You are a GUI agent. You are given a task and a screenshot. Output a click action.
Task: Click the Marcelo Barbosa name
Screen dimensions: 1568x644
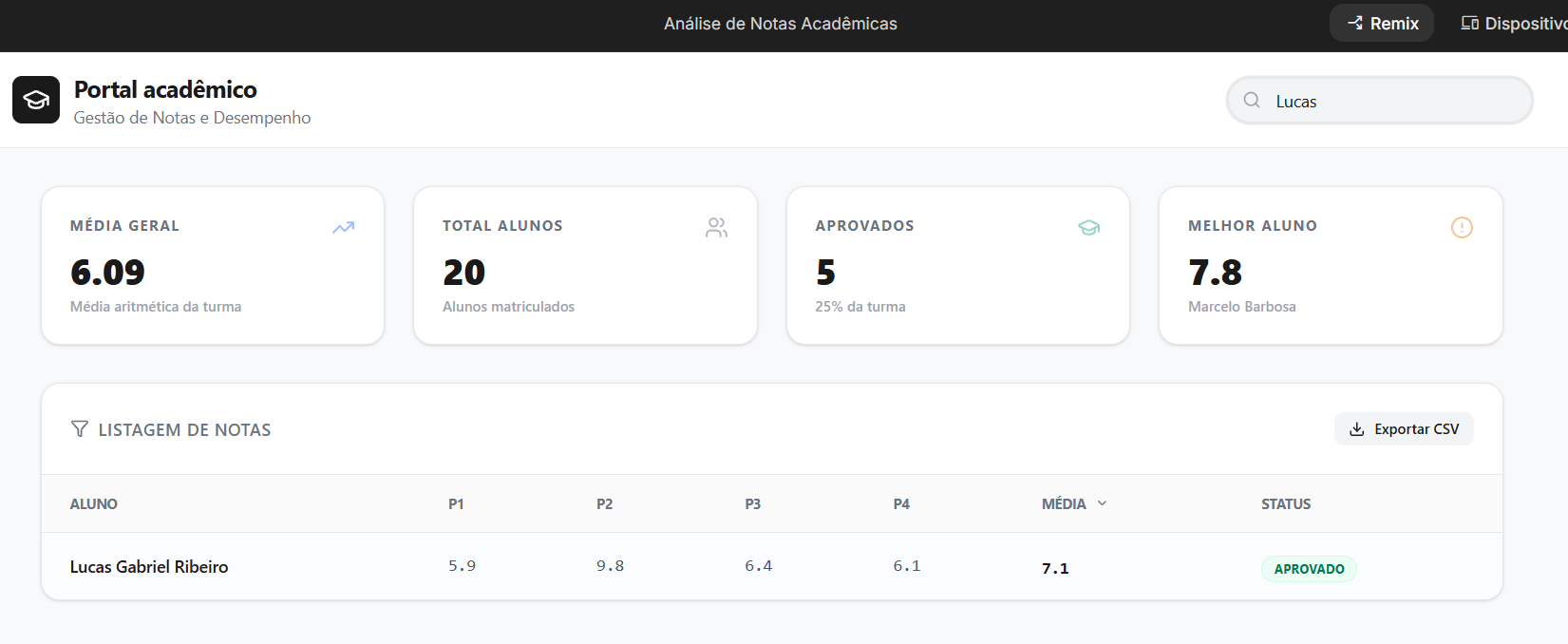coord(1242,307)
